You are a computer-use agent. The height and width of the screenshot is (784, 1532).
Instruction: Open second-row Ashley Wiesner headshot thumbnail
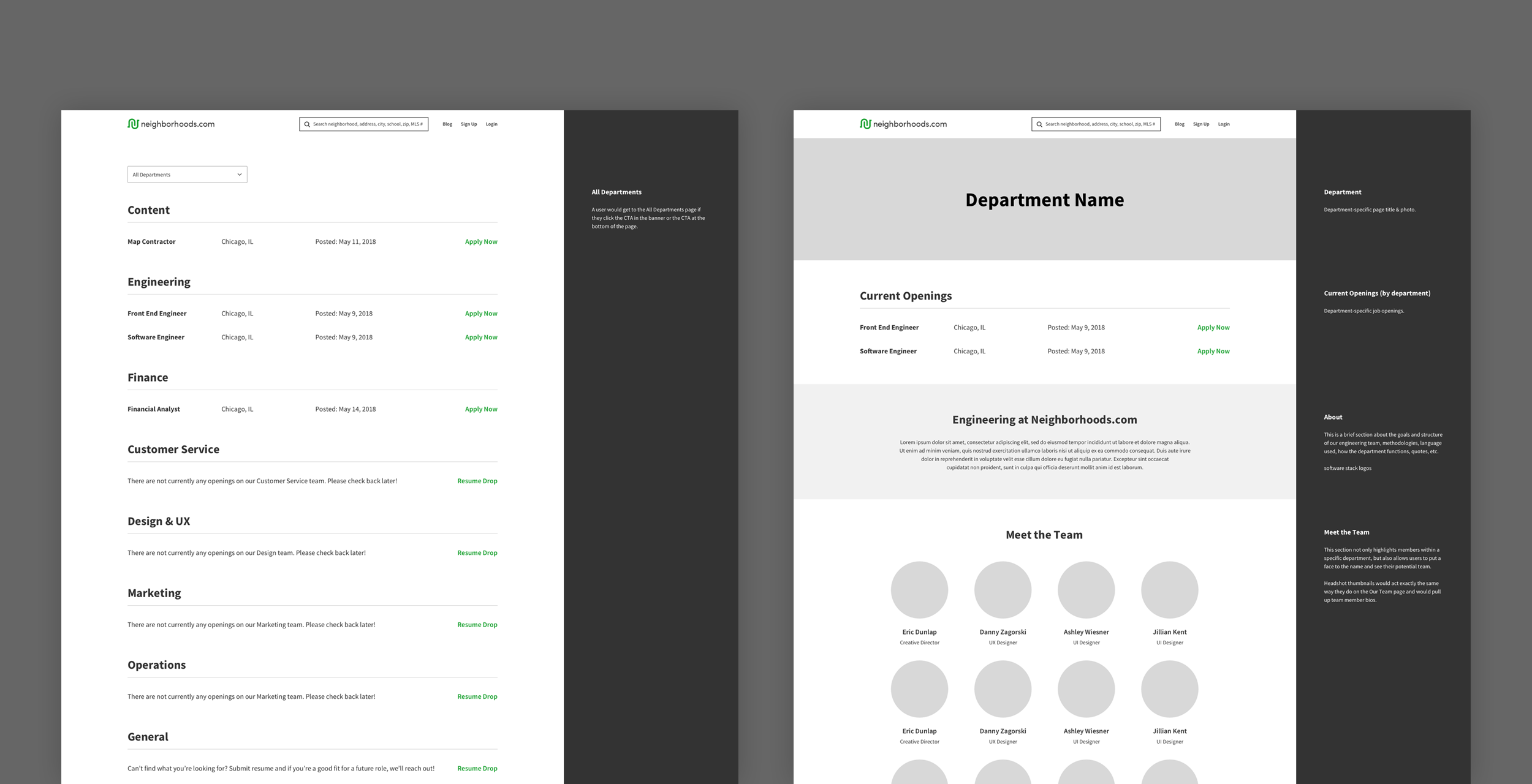(x=1086, y=689)
